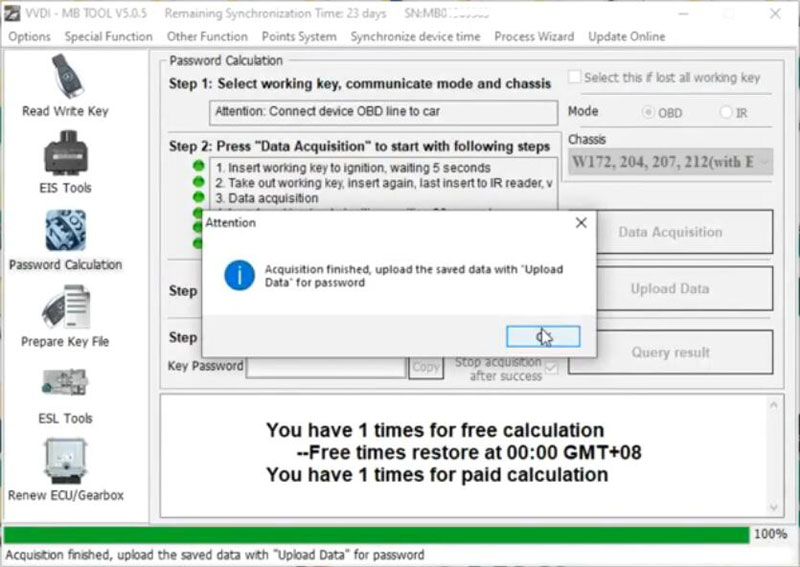Click 'You have 1 times for free calculation'

pyautogui.click(x=435, y=430)
